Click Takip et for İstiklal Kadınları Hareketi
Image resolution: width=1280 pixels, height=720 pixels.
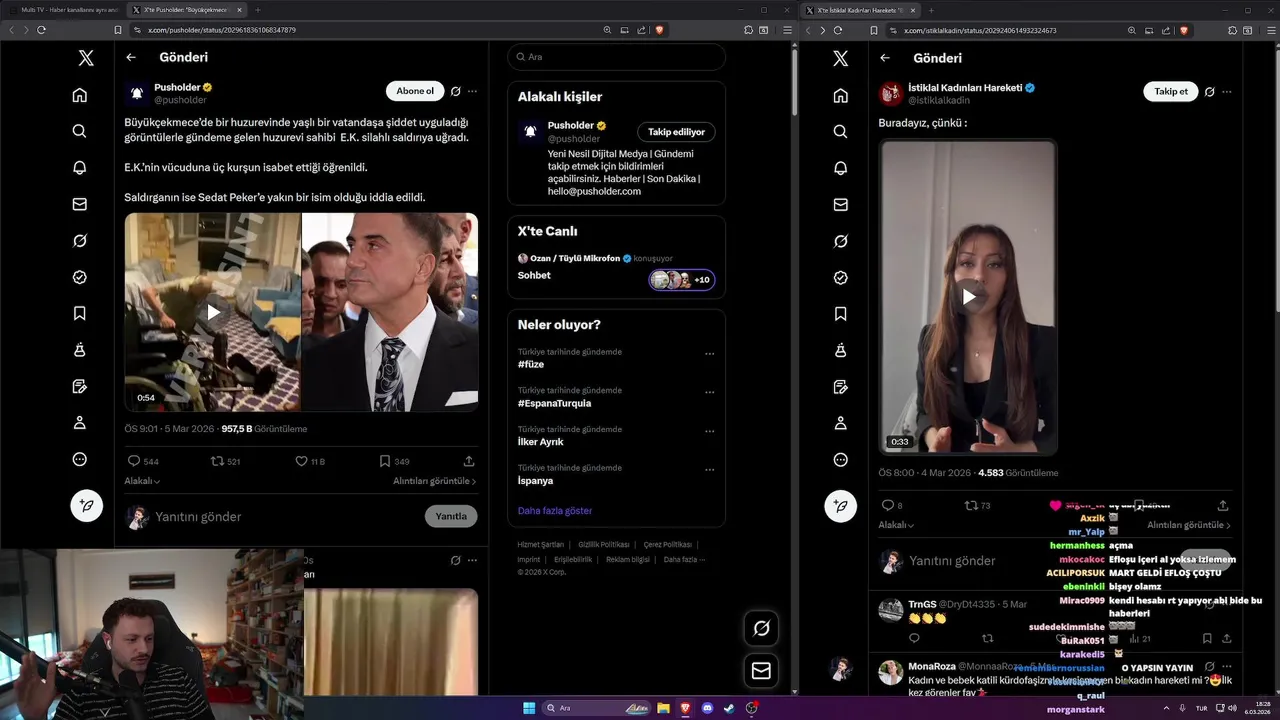click(1171, 91)
